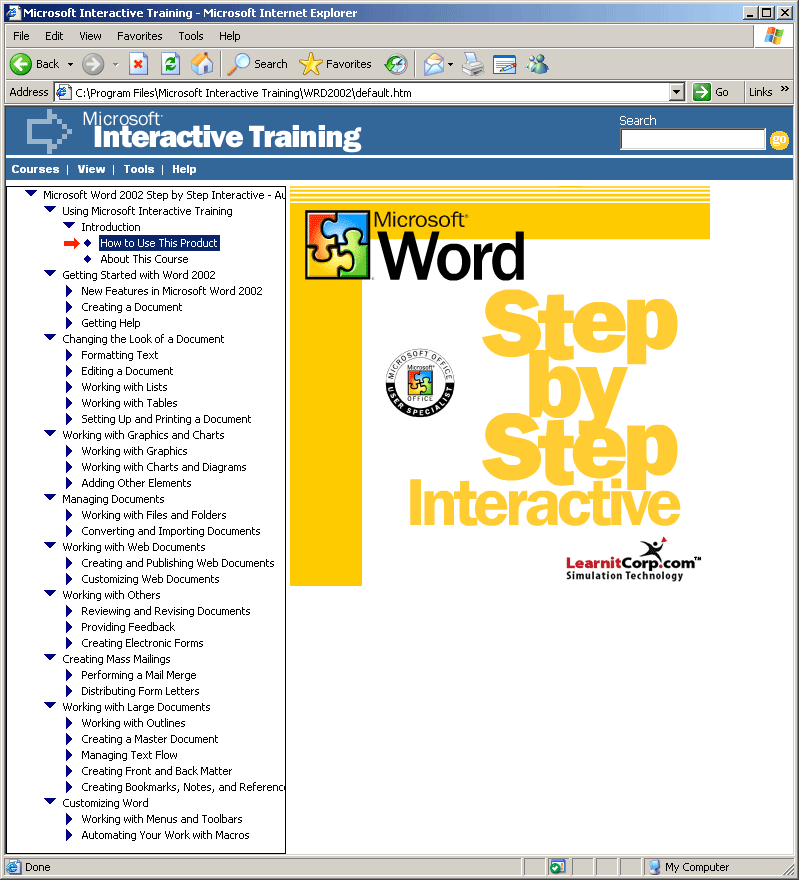
Task: Open the browser View menu
Action: click(90, 36)
